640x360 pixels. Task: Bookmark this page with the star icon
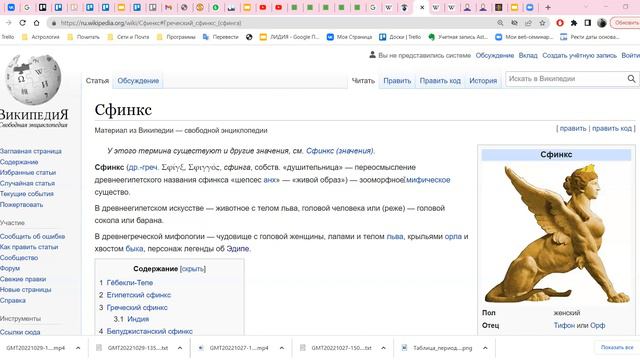542,23
